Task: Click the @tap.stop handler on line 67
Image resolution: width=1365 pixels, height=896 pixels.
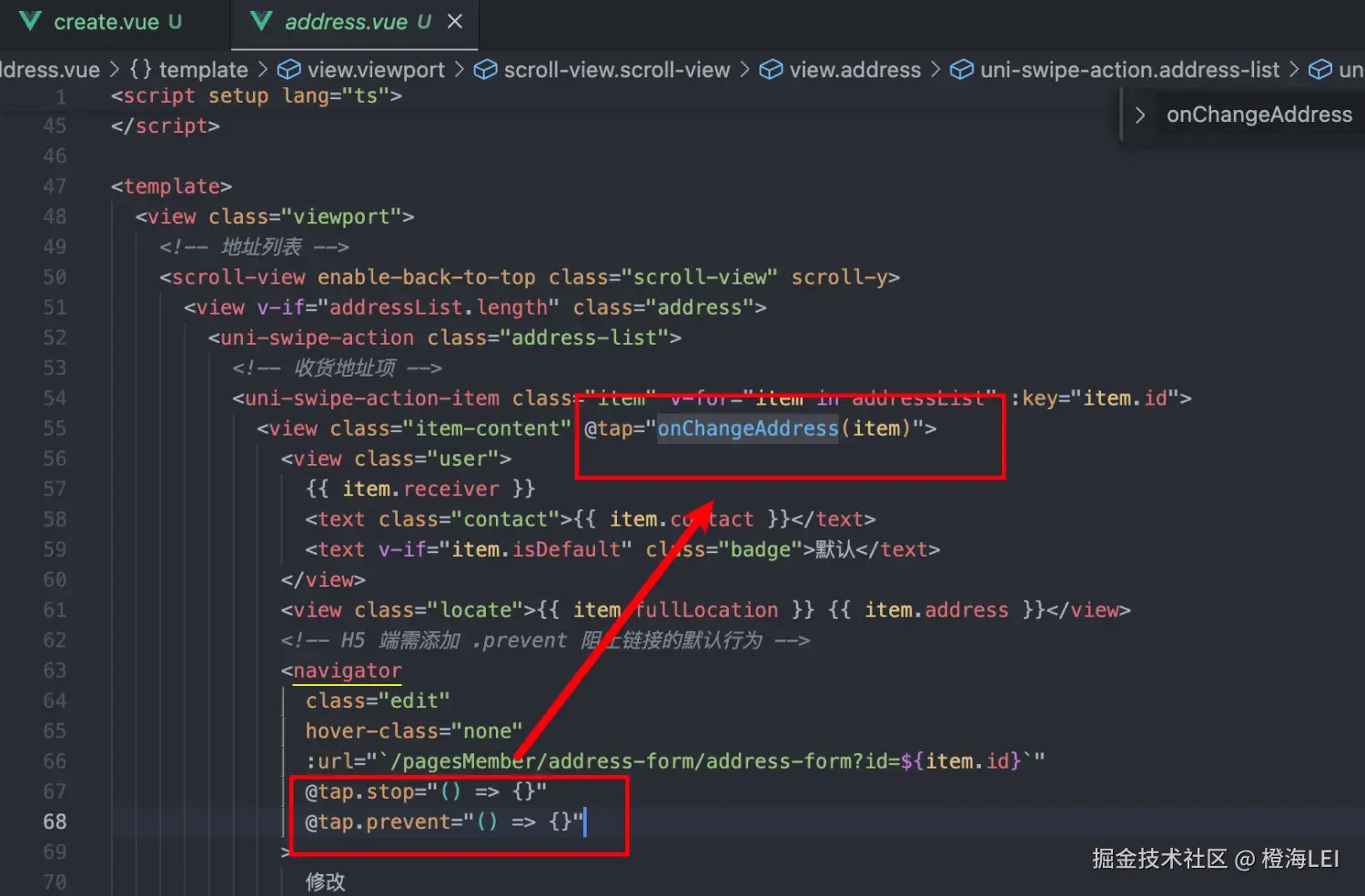Action: (426, 791)
